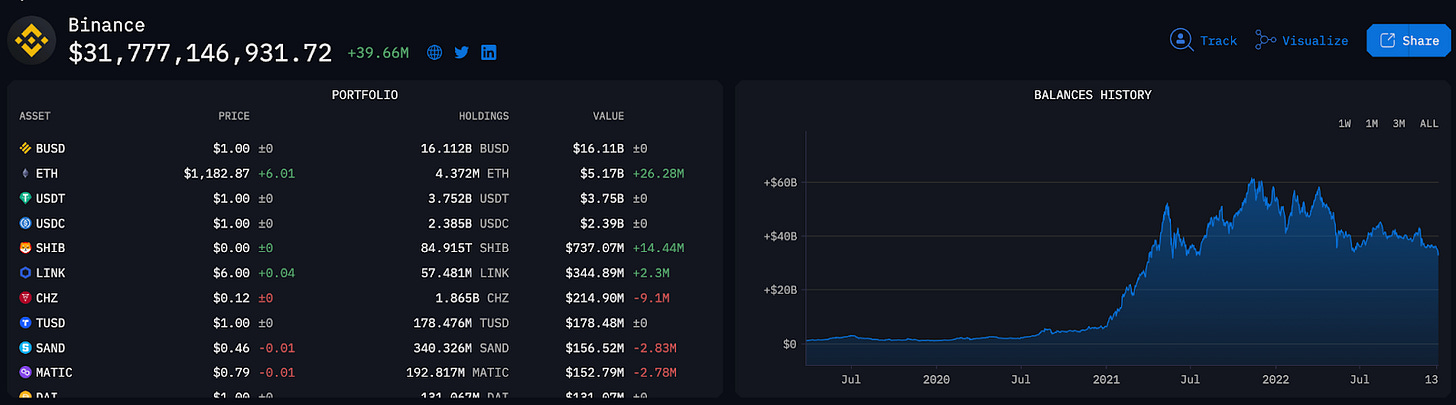This screenshot has height=405, width=1456.
Task: Click the $16.11B BUSD value
Action: (598, 148)
